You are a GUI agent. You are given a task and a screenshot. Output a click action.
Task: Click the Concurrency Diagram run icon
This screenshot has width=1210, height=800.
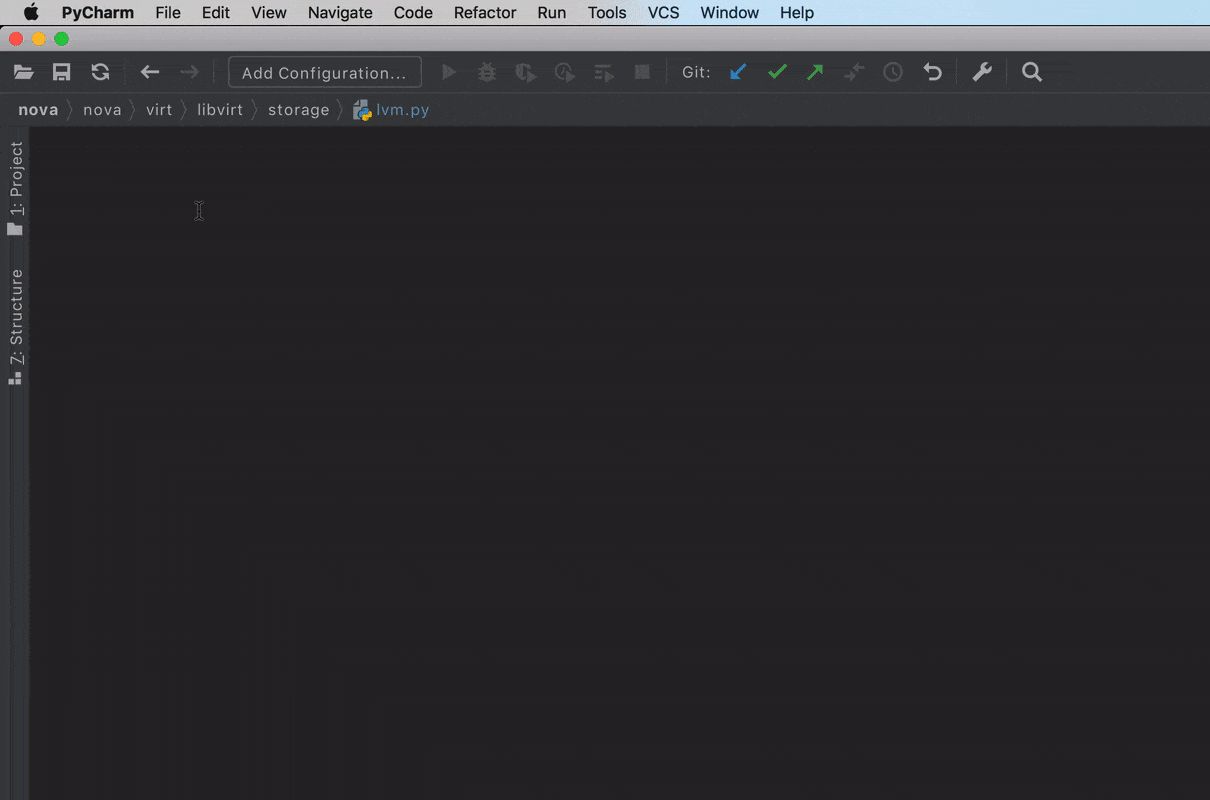click(603, 72)
